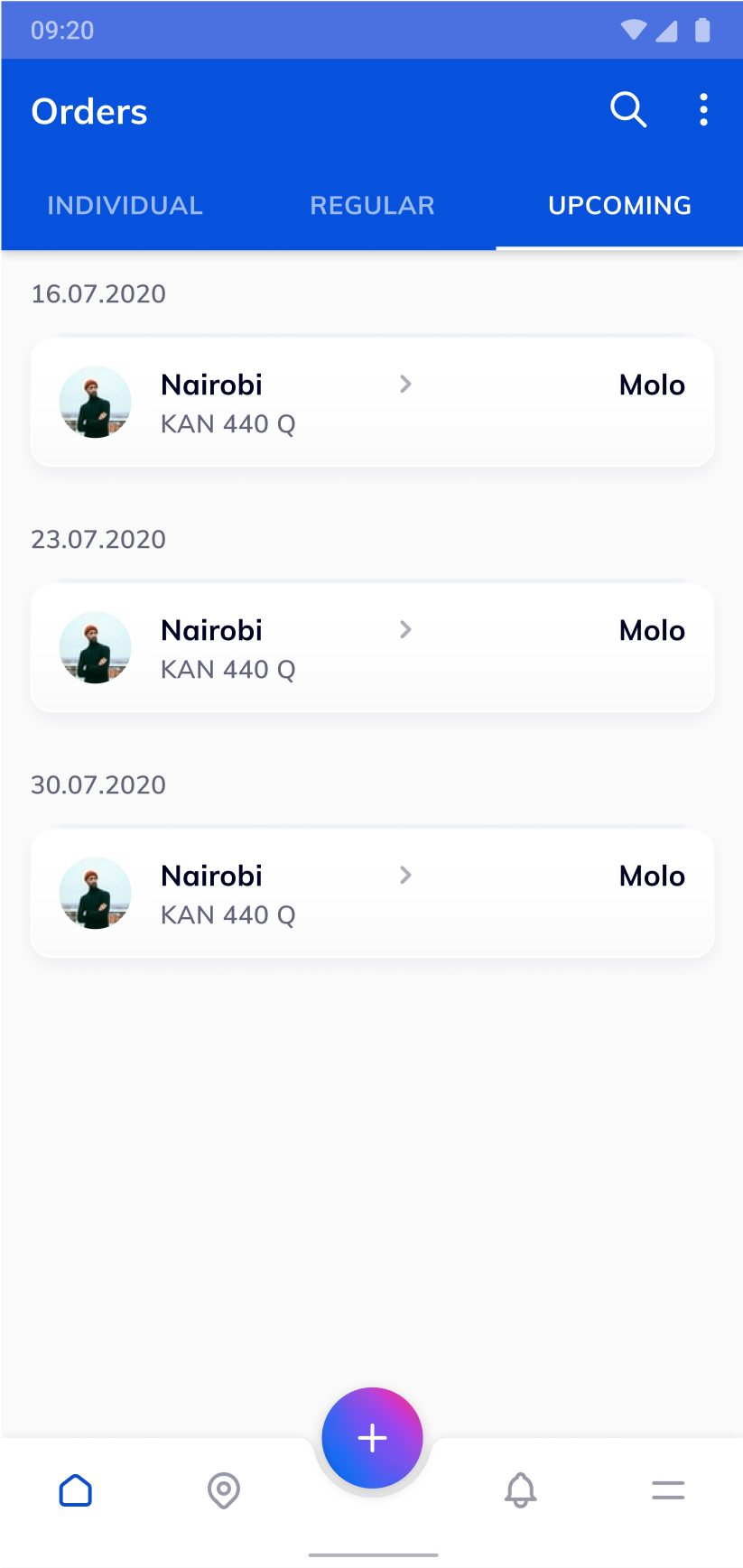This screenshot has width=743, height=1568.
Task: Open the three-dot overflow menu
Action: [x=703, y=110]
